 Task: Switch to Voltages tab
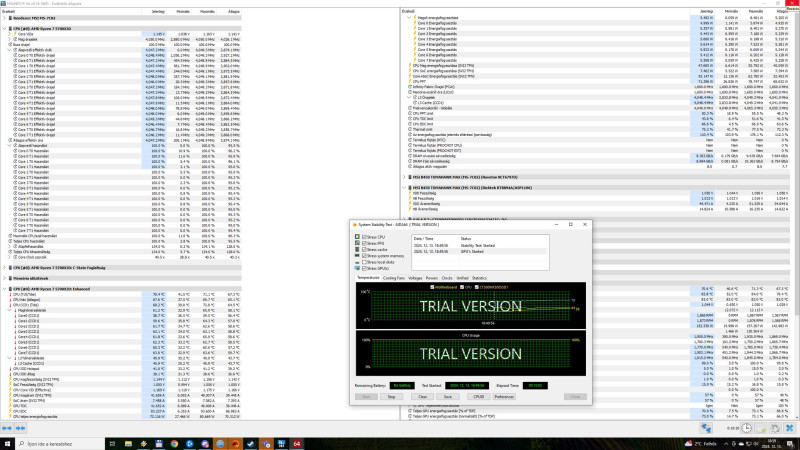pos(415,278)
